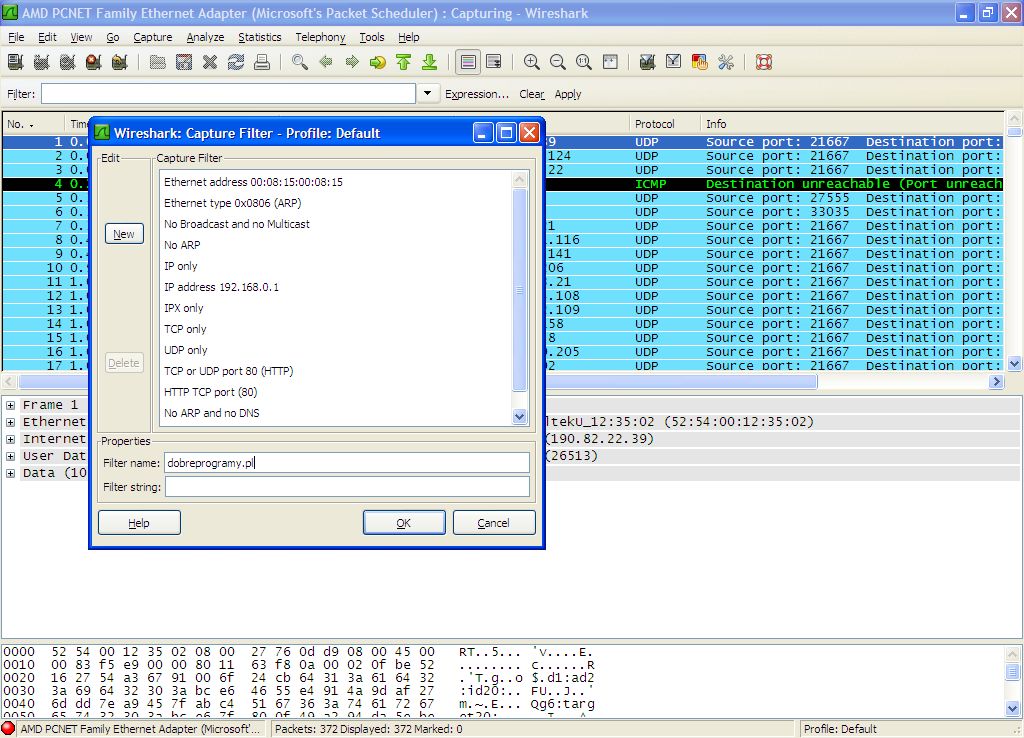Click the capture filter list's scroll-down arrow

click(520, 416)
